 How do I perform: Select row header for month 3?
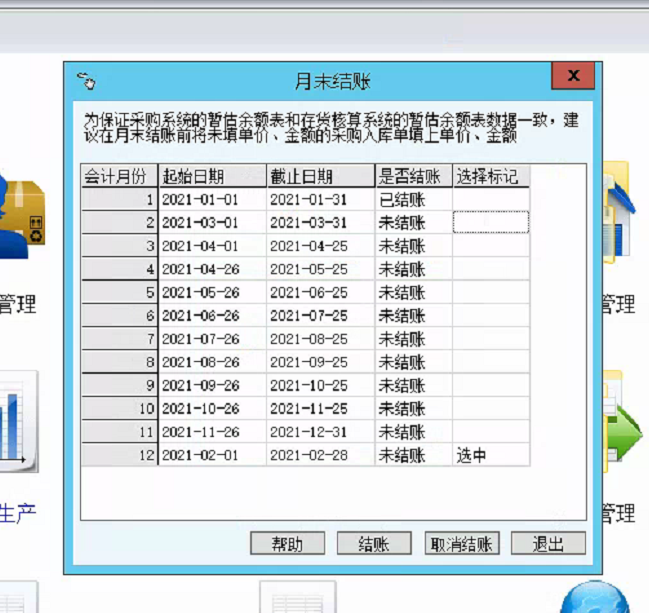(x=119, y=246)
